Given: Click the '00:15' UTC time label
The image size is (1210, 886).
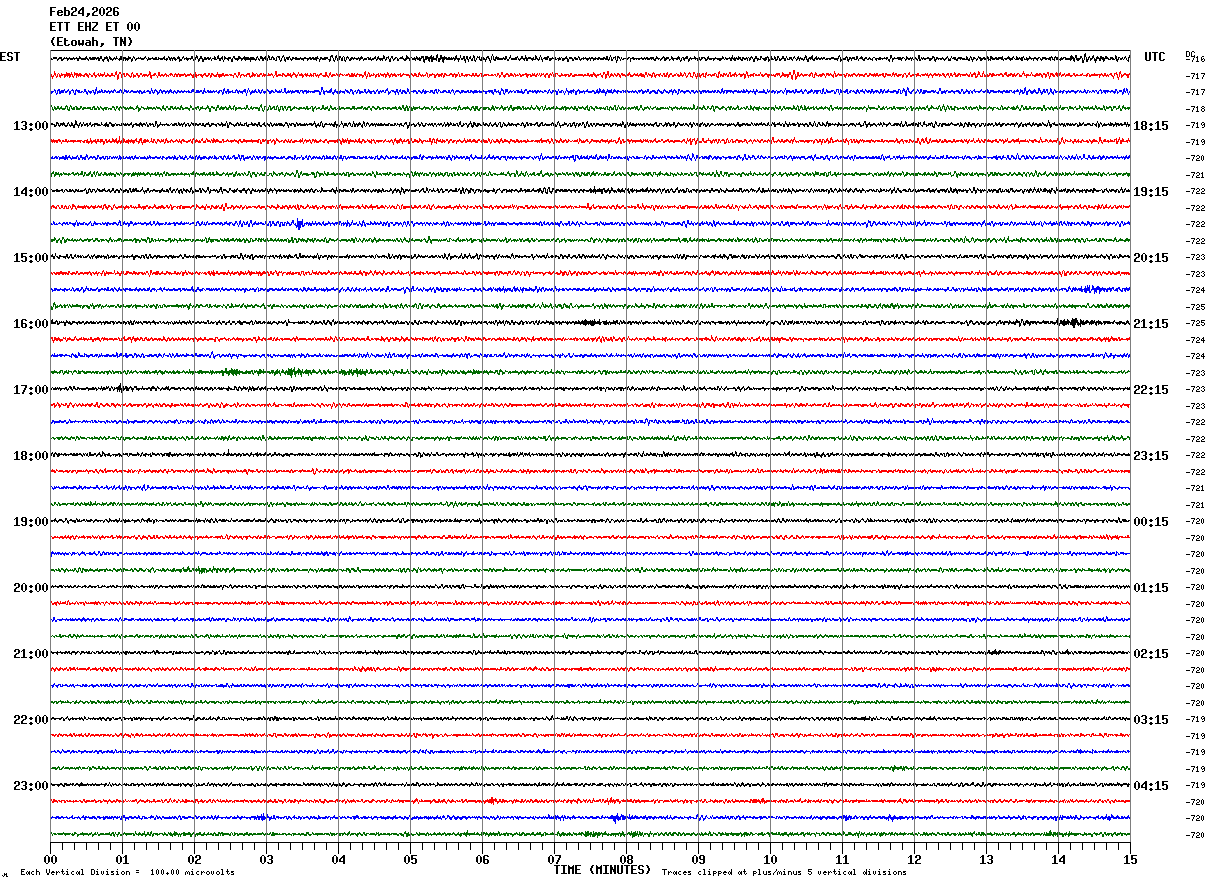Looking at the screenshot, I should pos(1151,522).
